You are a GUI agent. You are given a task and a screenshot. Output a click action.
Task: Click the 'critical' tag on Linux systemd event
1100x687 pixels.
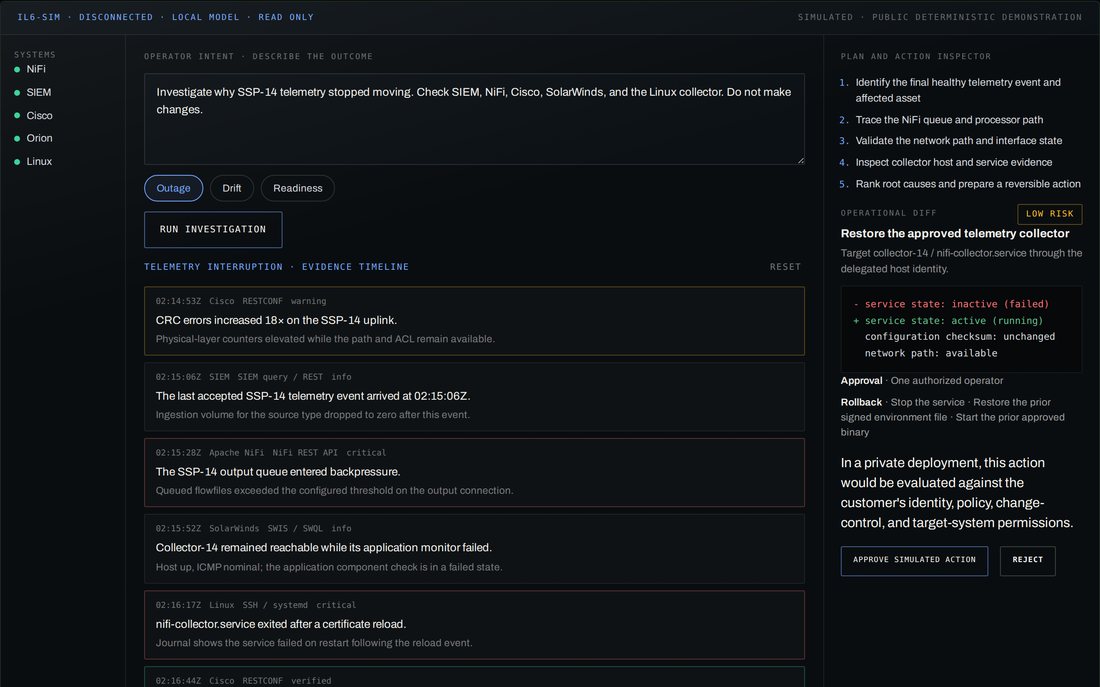click(336, 605)
